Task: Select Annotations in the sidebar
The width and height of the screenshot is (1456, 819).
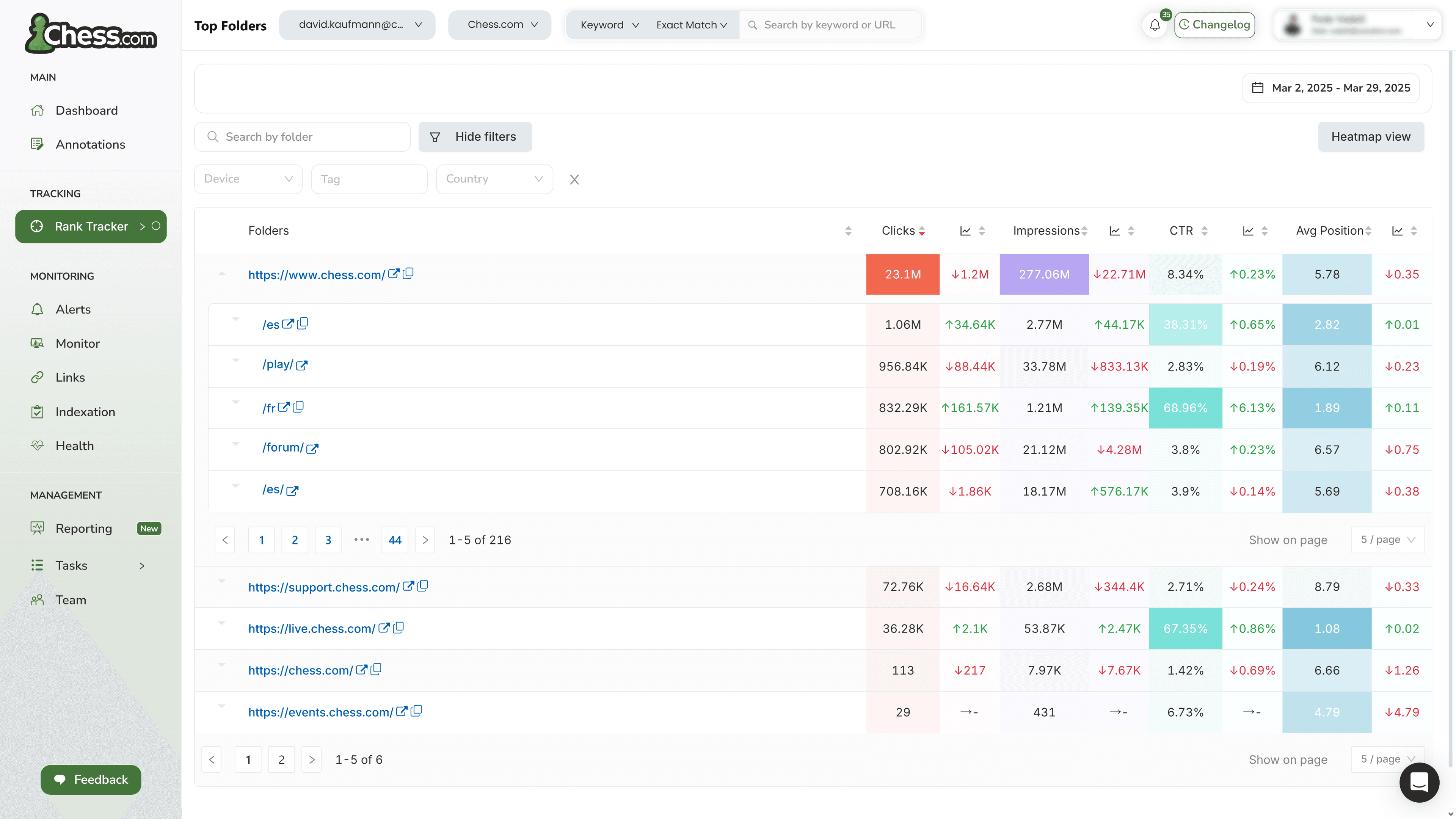Action: click(x=90, y=144)
